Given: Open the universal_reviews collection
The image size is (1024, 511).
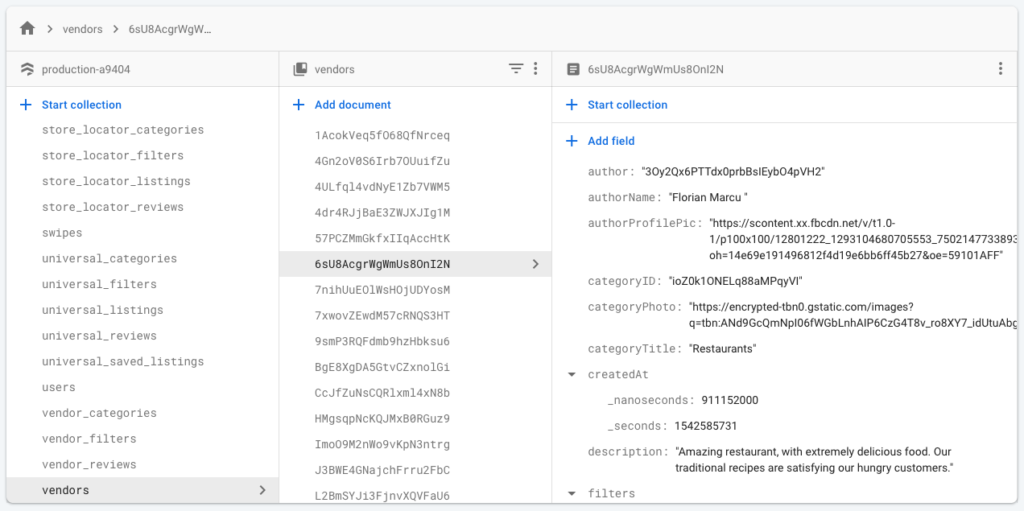Looking at the screenshot, I should pos(99,336).
